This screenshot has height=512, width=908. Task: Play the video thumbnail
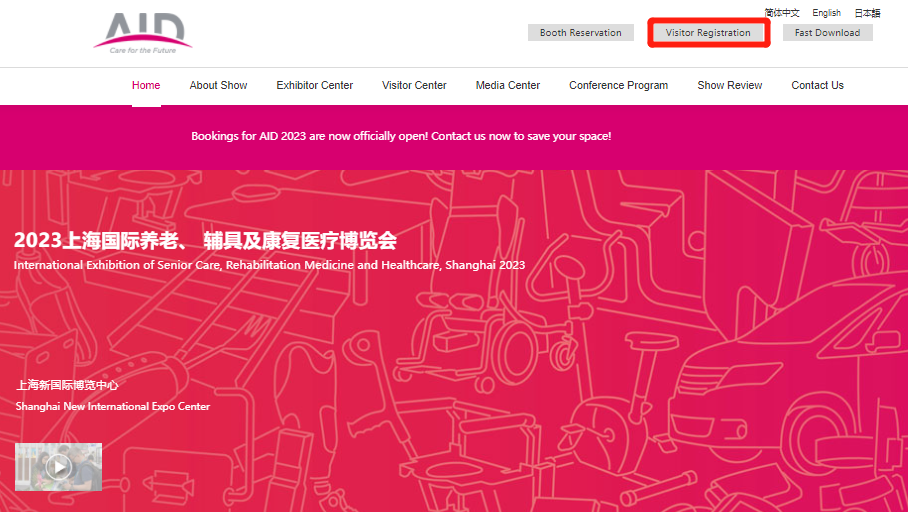click(58, 467)
